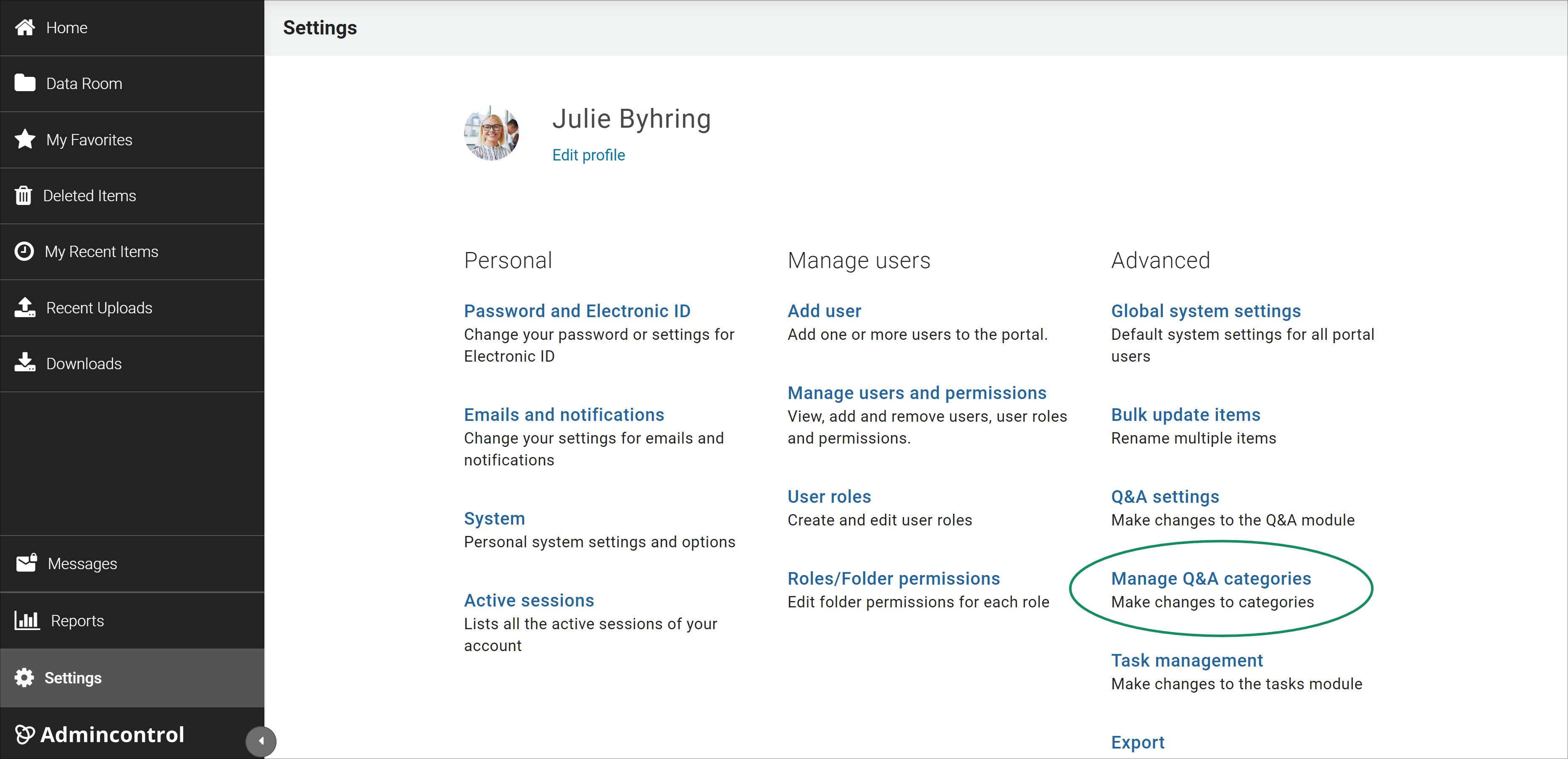Select the Settings entry in the sidebar
This screenshot has width=1568, height=759.
coord(73,678)
